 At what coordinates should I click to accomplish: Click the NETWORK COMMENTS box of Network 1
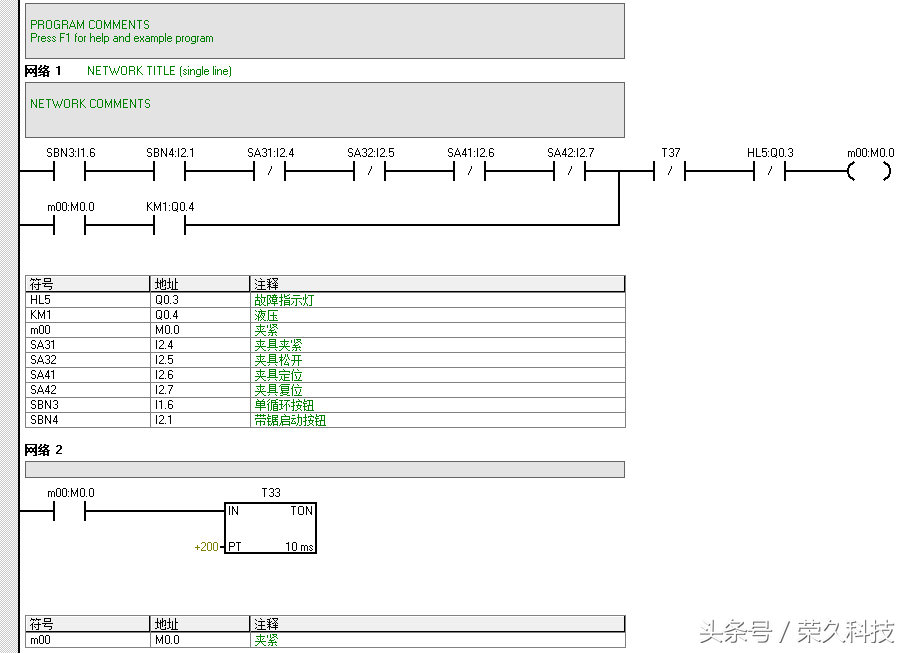(x=324, y=110)
